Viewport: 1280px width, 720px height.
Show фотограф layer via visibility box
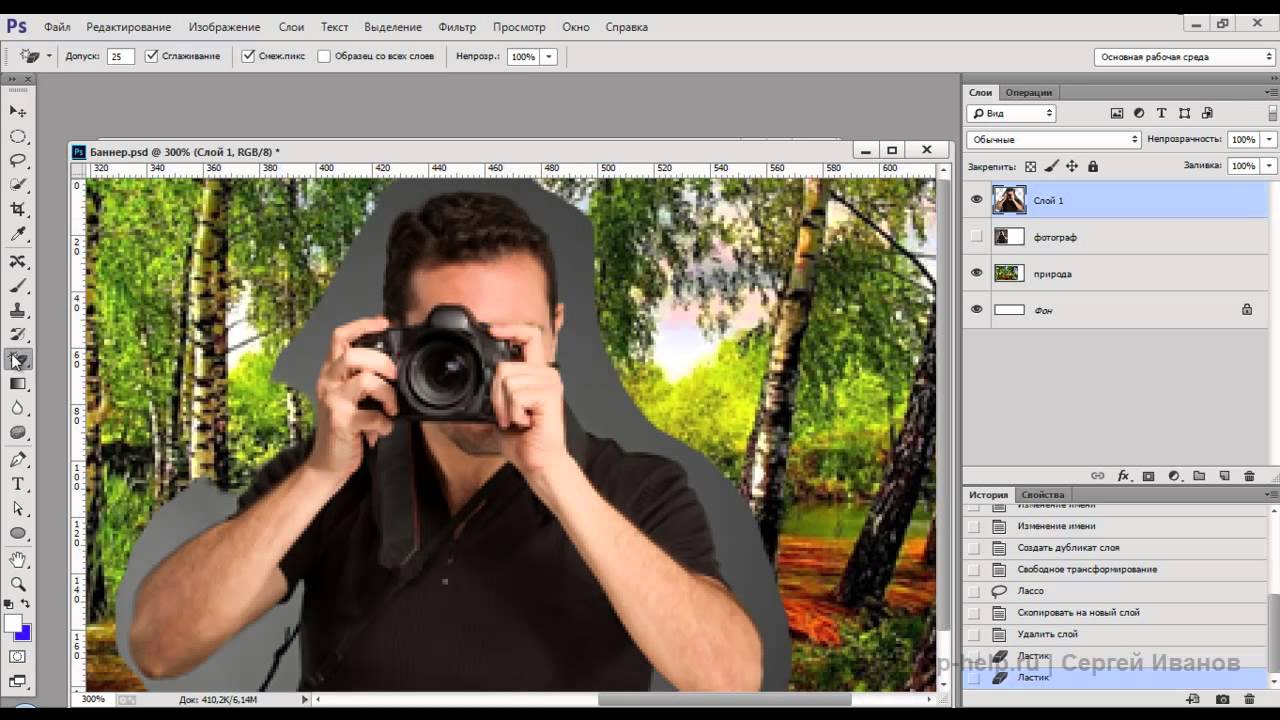click(x=977, y=237)
